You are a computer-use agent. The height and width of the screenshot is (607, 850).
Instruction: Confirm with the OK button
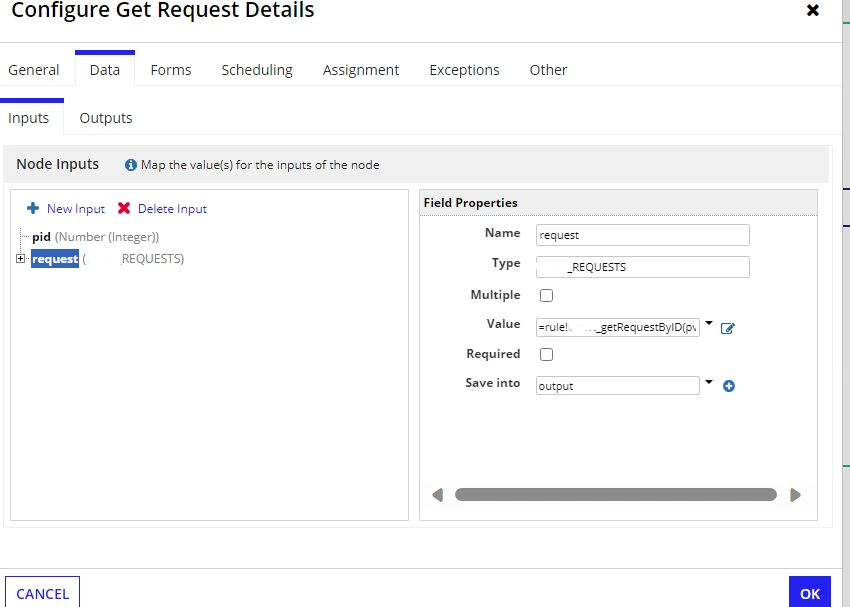click(810, 592)
